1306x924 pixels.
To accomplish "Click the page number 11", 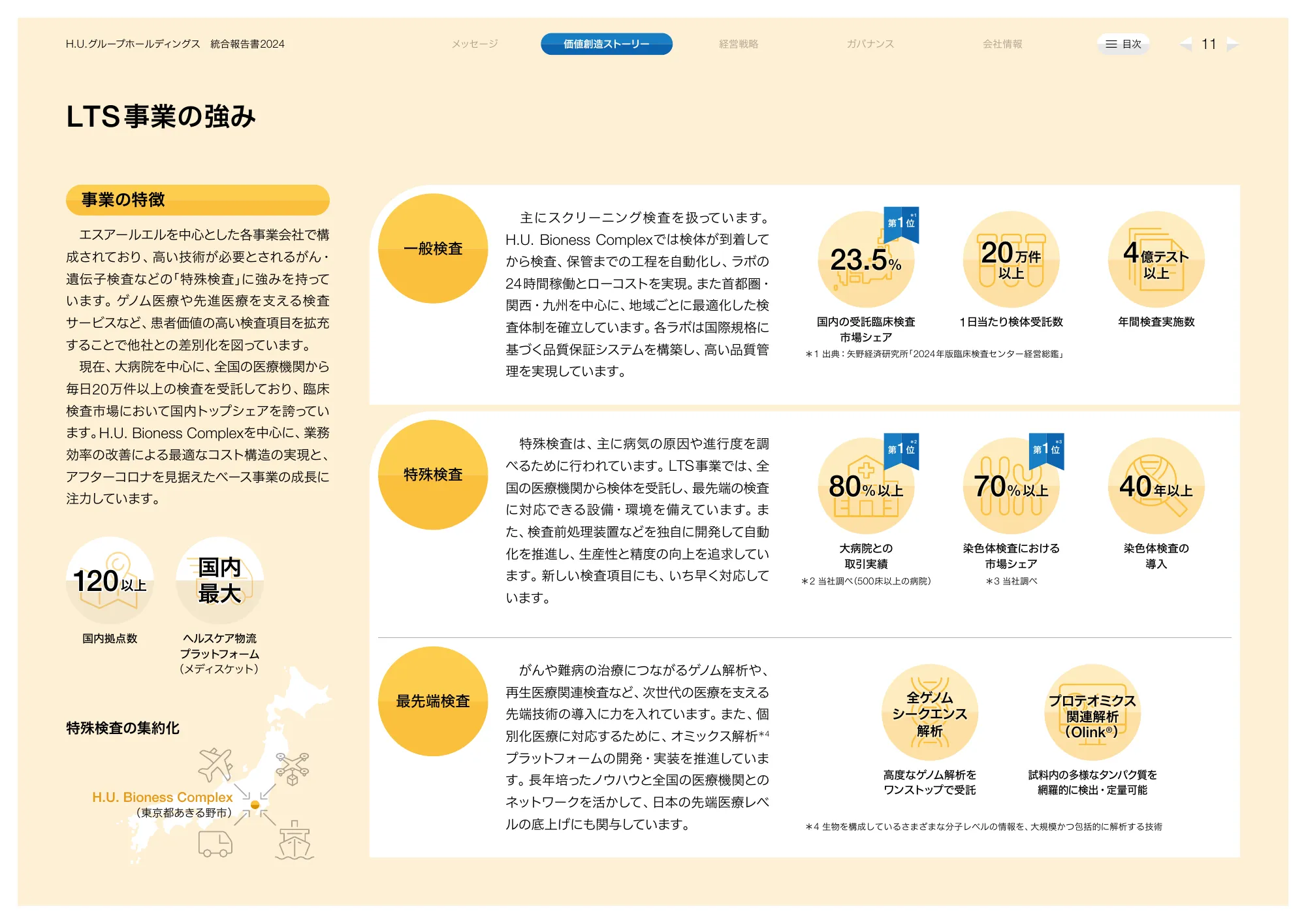I will [x=1209, y=44].
